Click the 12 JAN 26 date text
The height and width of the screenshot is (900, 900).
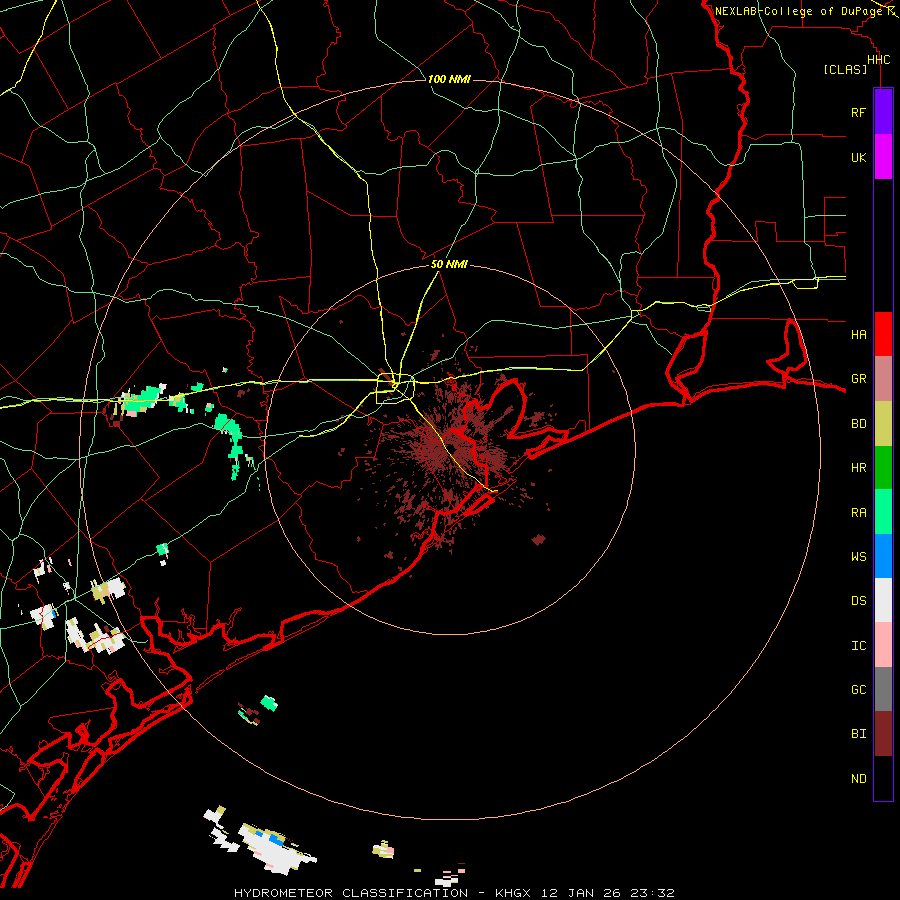tap(583, 893)
